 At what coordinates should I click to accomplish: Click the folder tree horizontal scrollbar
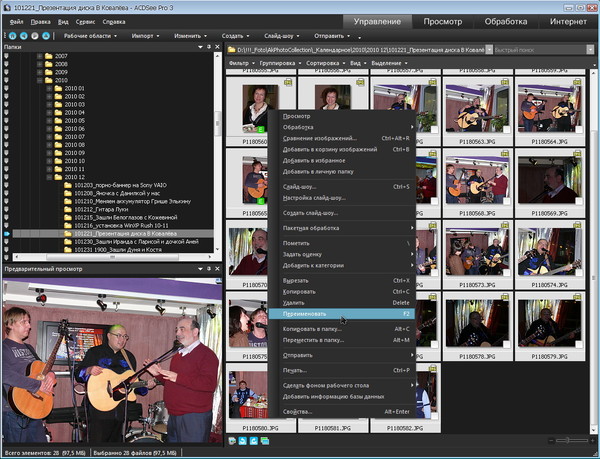click(x=112, y=257)
